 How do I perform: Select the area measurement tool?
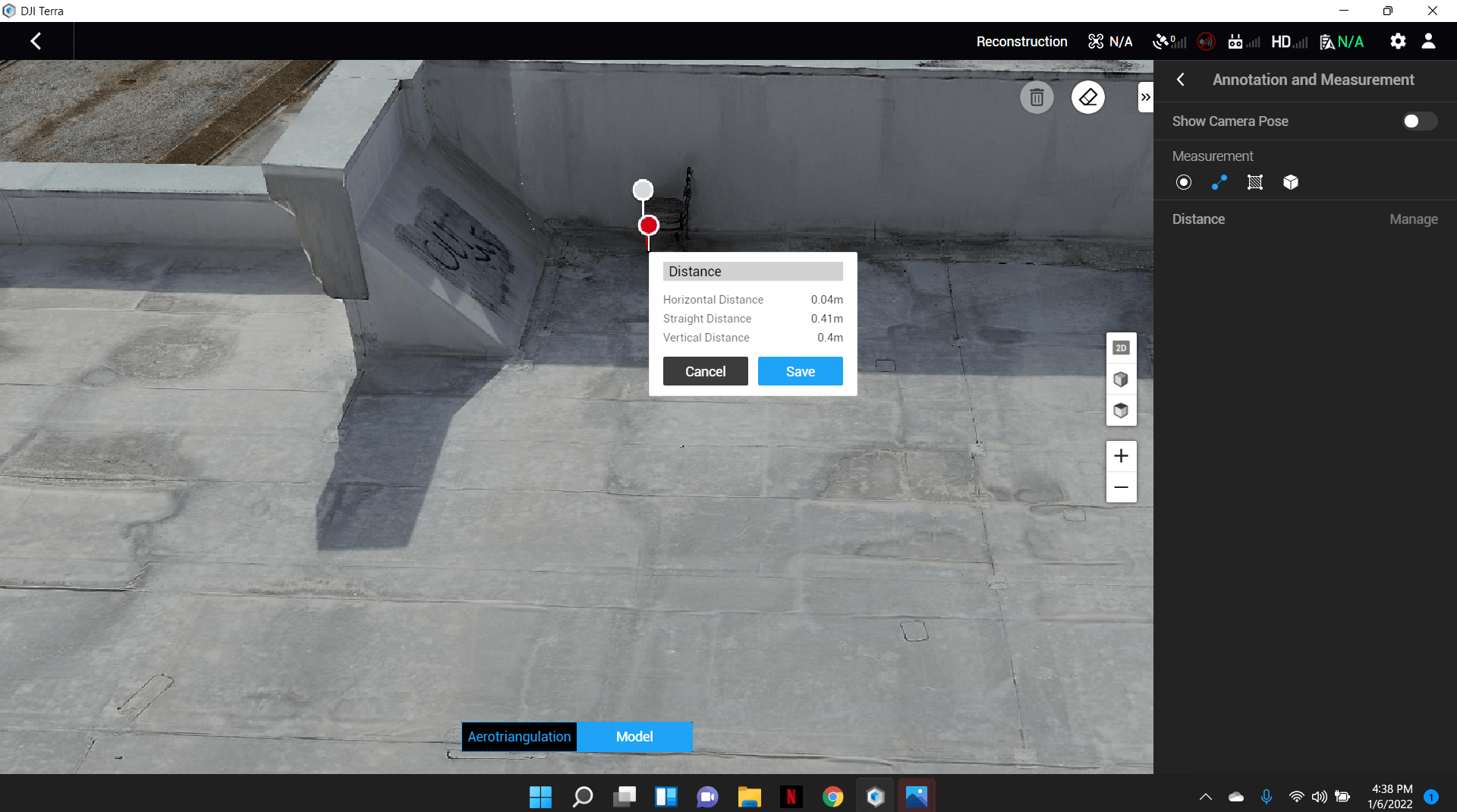(1254, 182)
